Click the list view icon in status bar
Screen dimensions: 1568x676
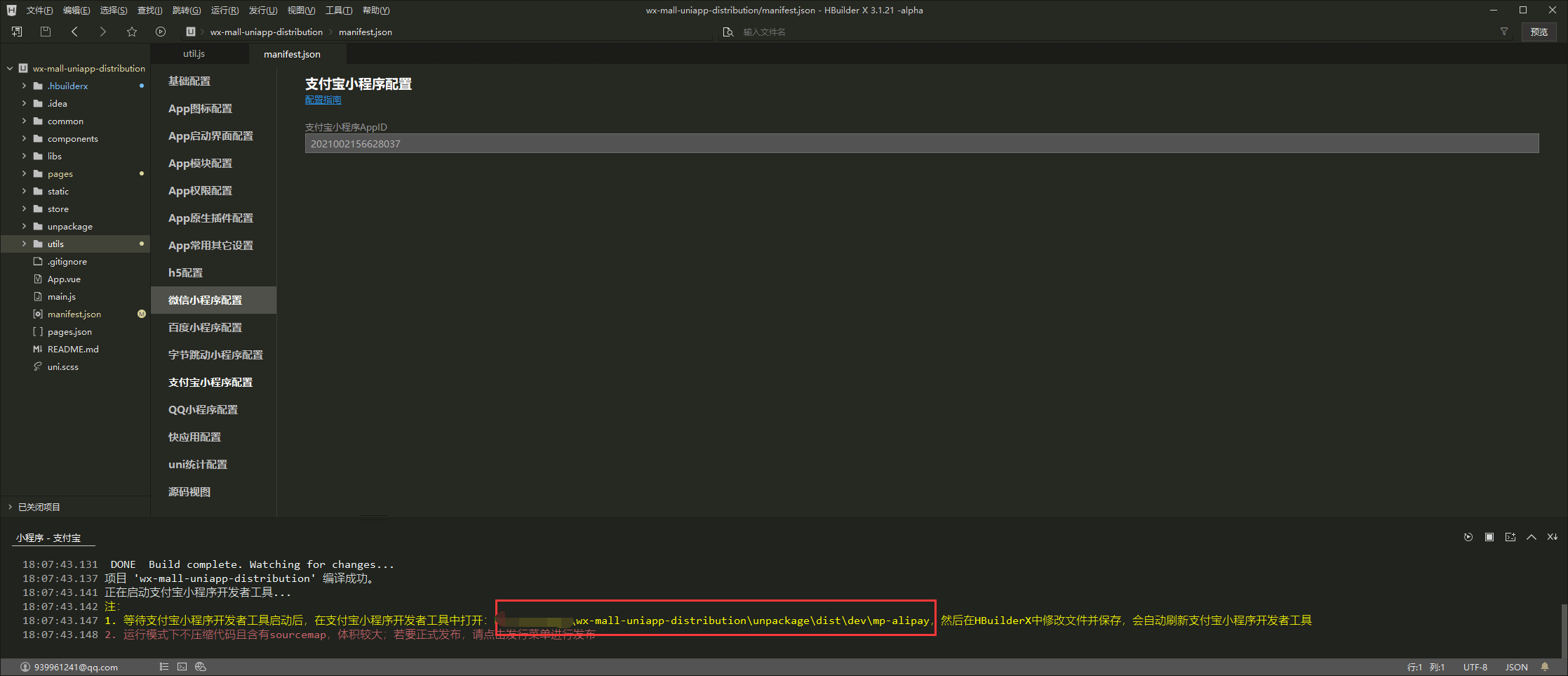(x=163, y=667)
